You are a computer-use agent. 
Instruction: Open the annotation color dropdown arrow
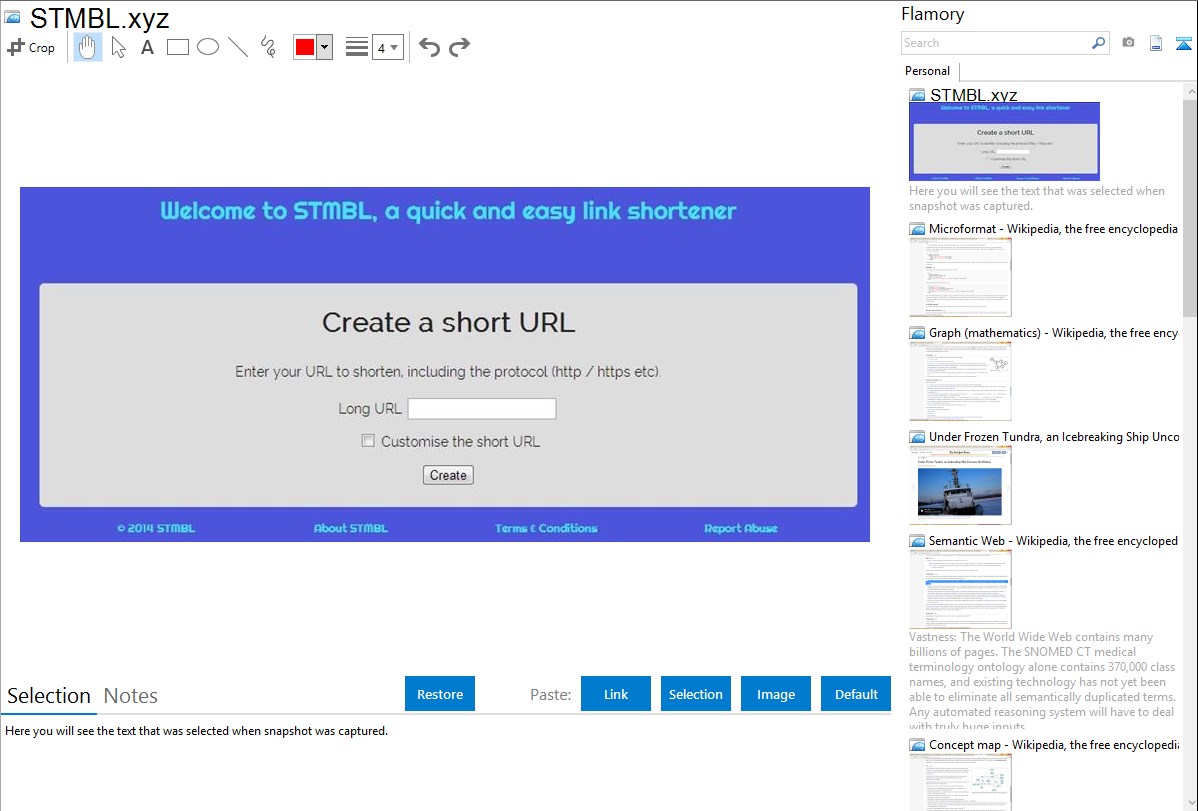tap(325, 47)
